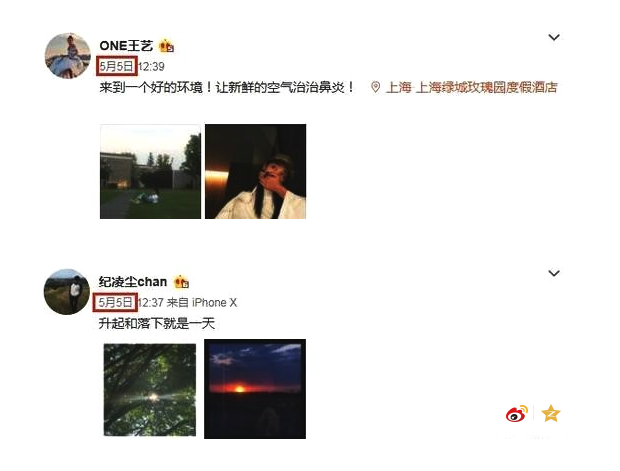Click the gold star icon

pyautogui.click(x=551, y=414)
